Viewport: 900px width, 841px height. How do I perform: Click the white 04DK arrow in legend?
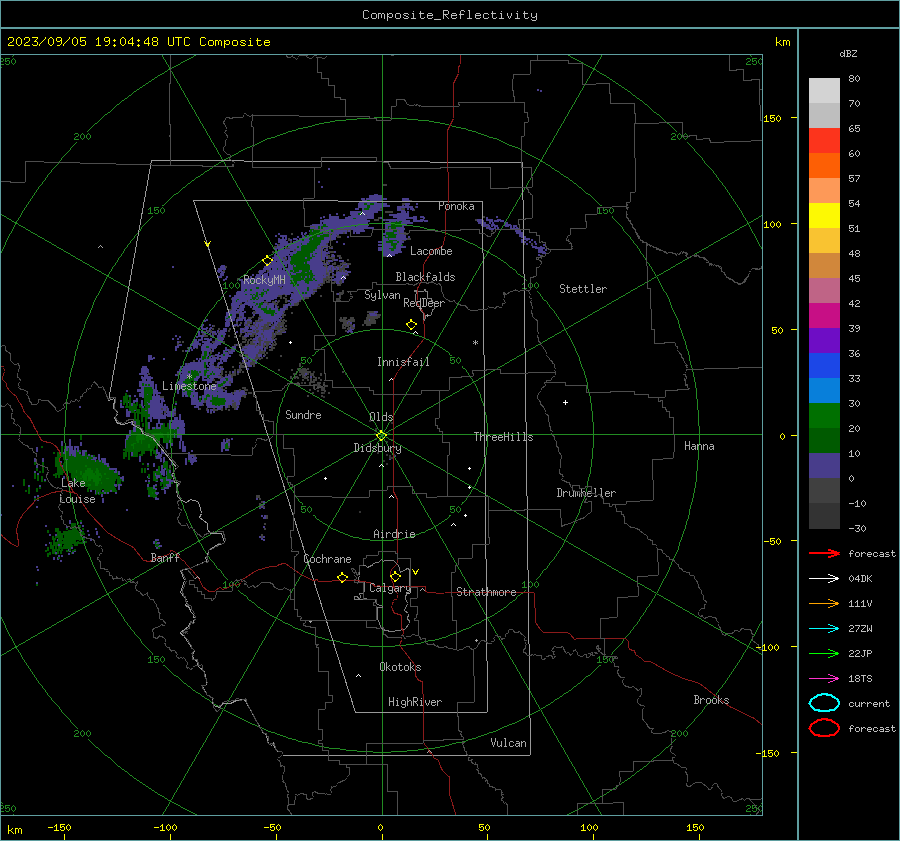[824, 578]
